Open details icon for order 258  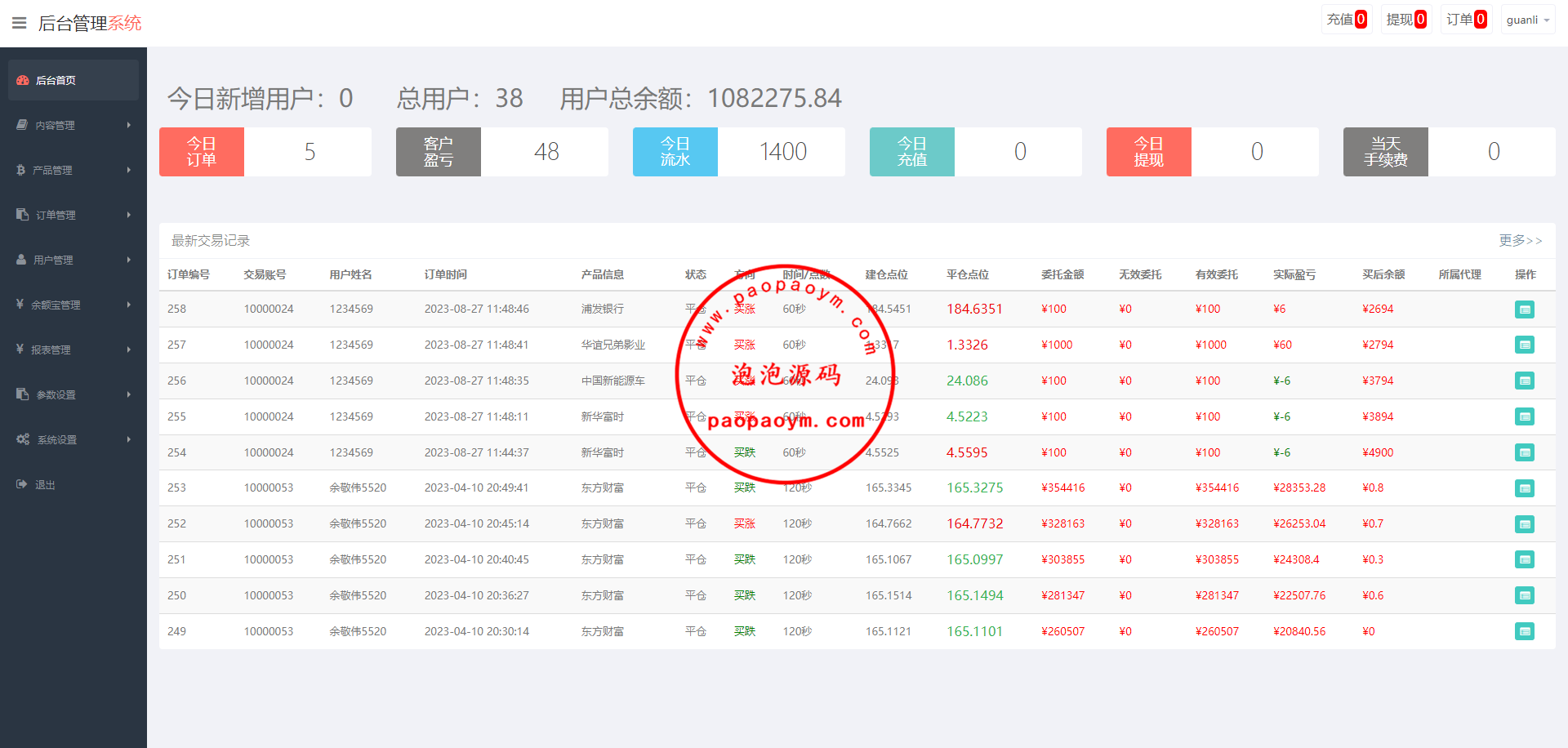1524,309
